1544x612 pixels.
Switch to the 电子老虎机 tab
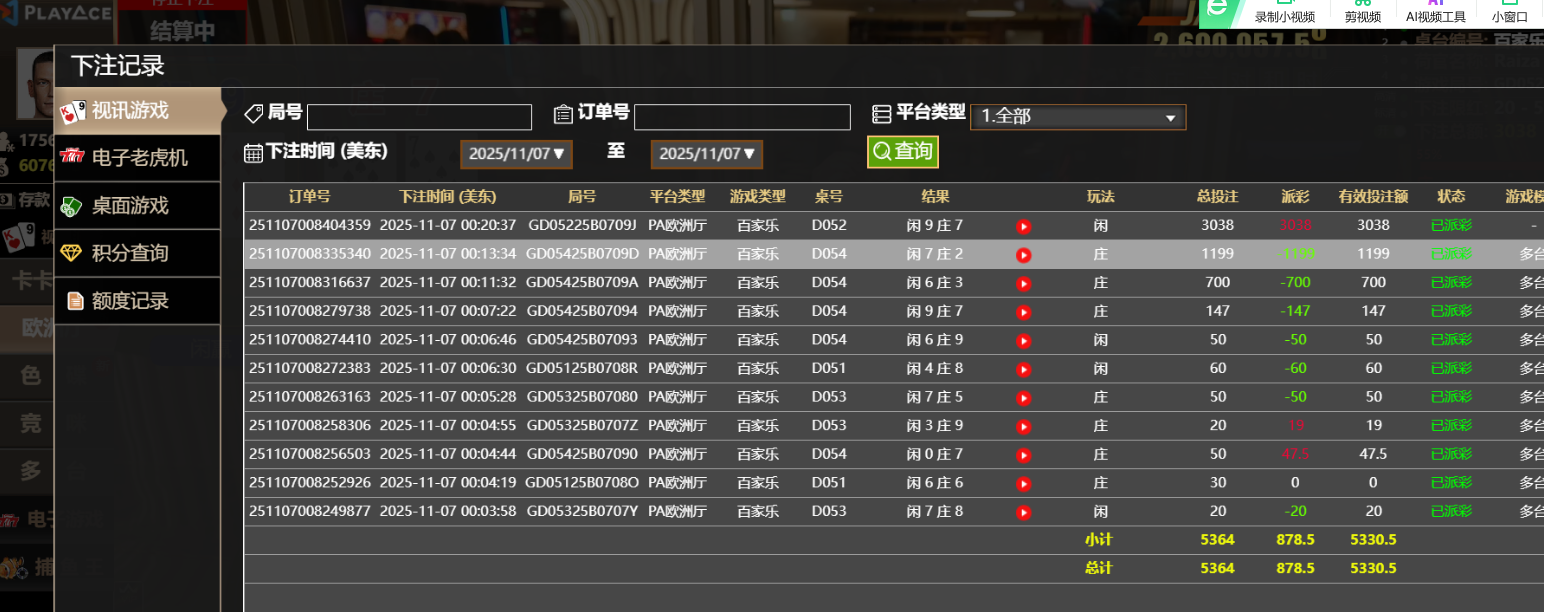pyautogui.click(x=138, y=158)
